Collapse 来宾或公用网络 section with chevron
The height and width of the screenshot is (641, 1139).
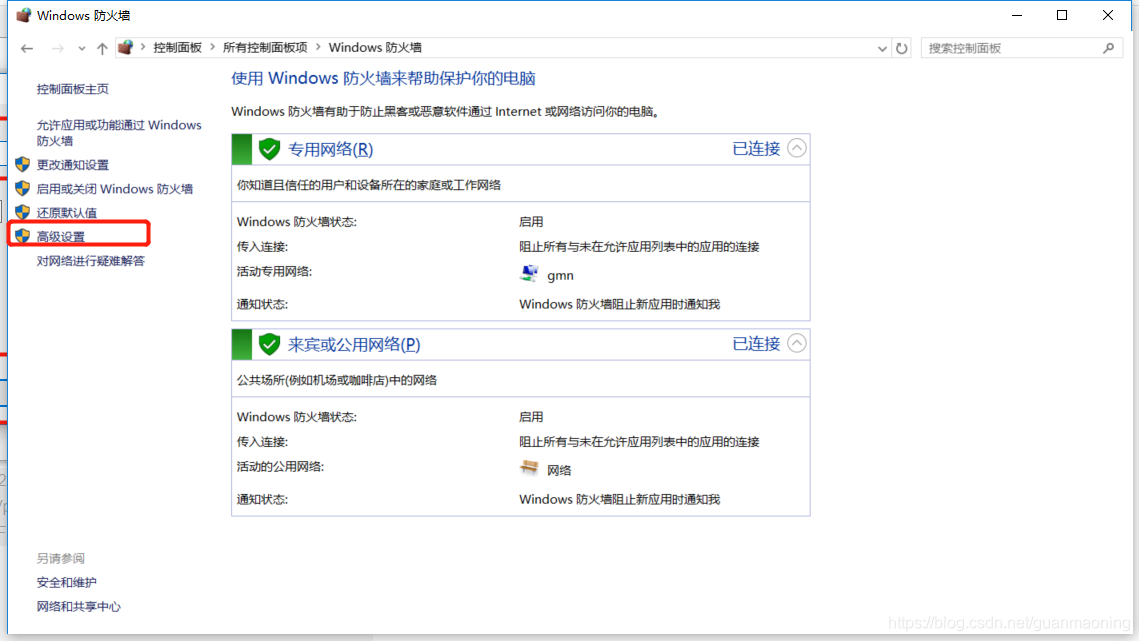coord(797,343)
